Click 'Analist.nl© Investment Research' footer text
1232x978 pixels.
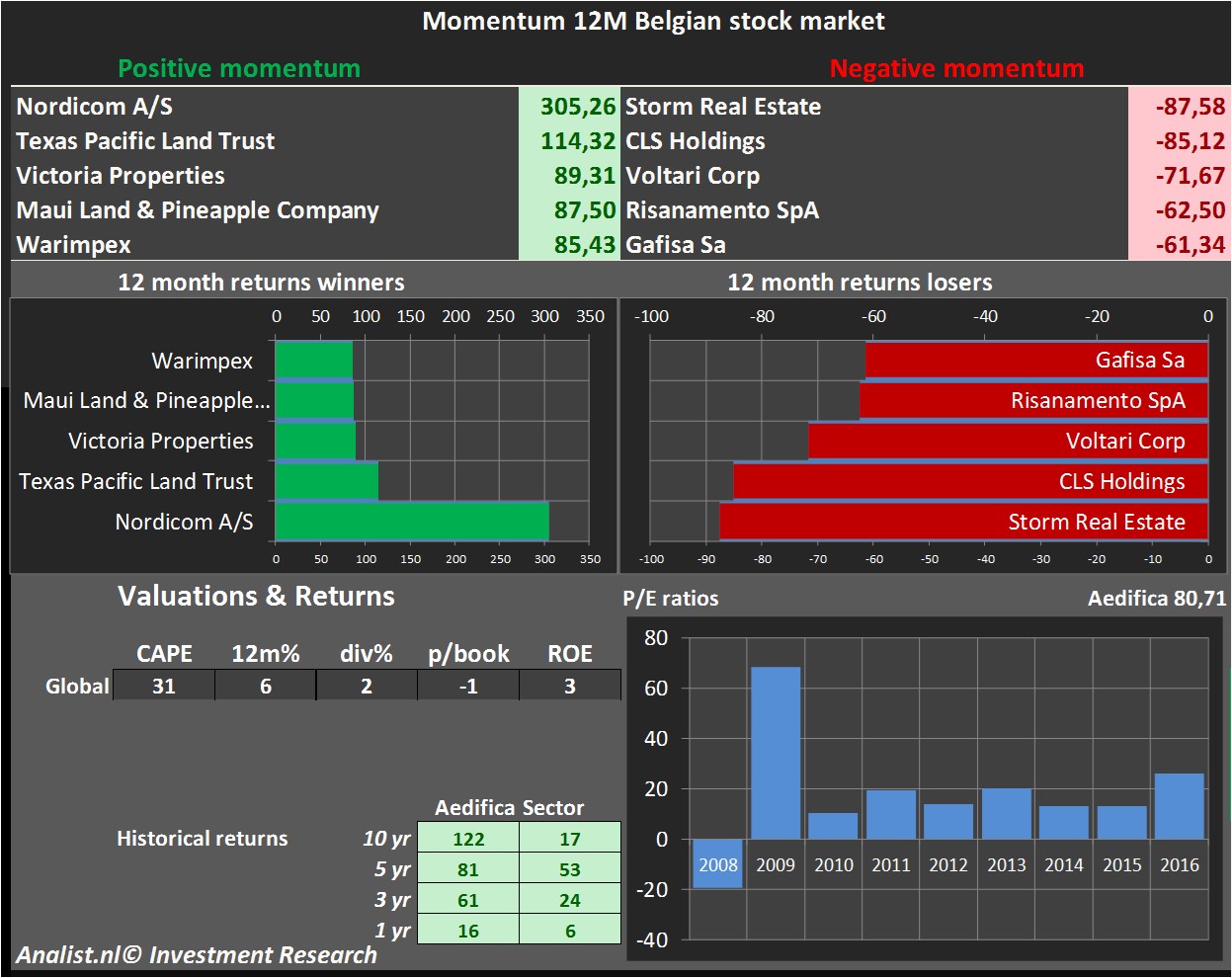coord(197,955)
